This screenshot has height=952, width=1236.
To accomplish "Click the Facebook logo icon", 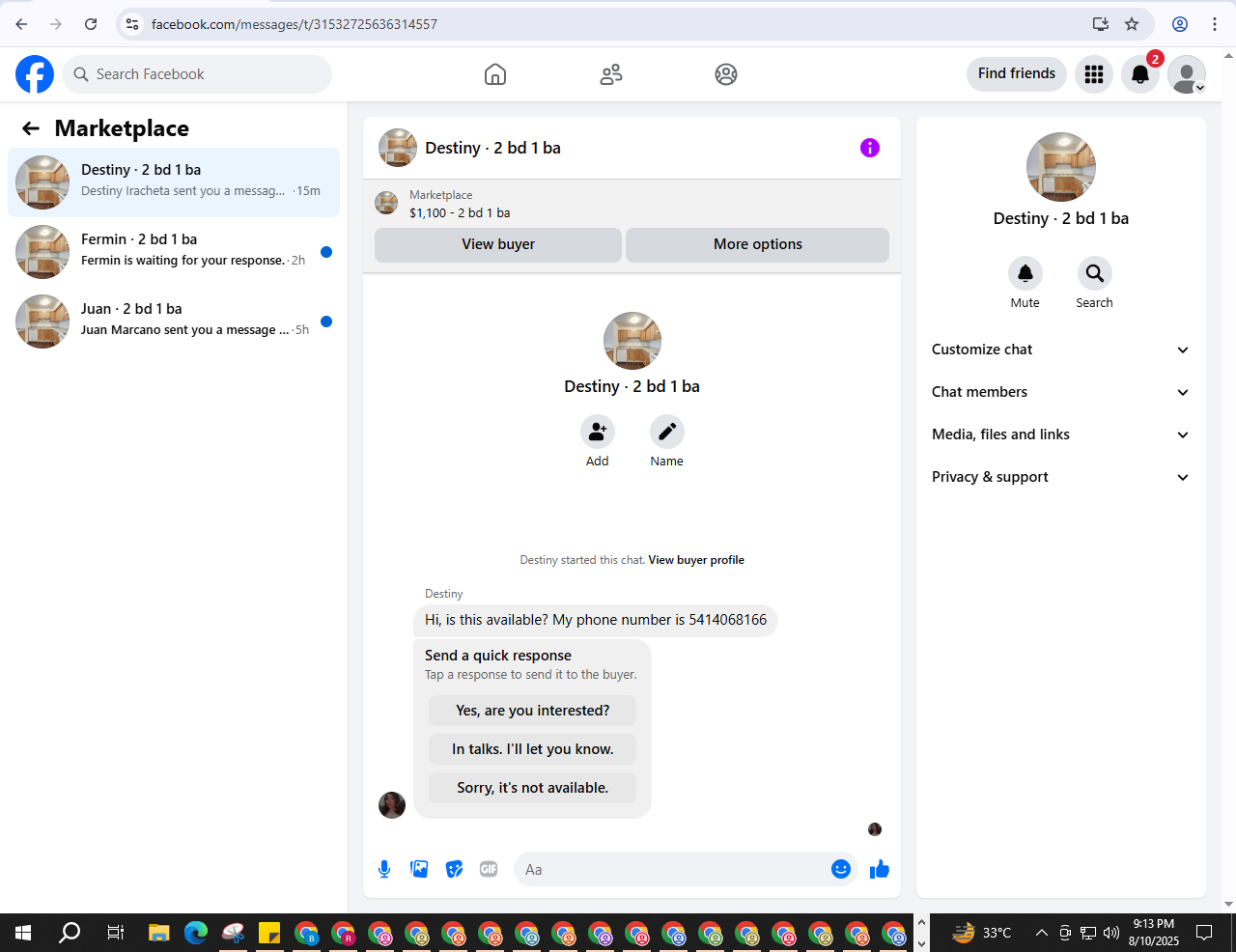I will pyautogui.click(x=35, y=74).
